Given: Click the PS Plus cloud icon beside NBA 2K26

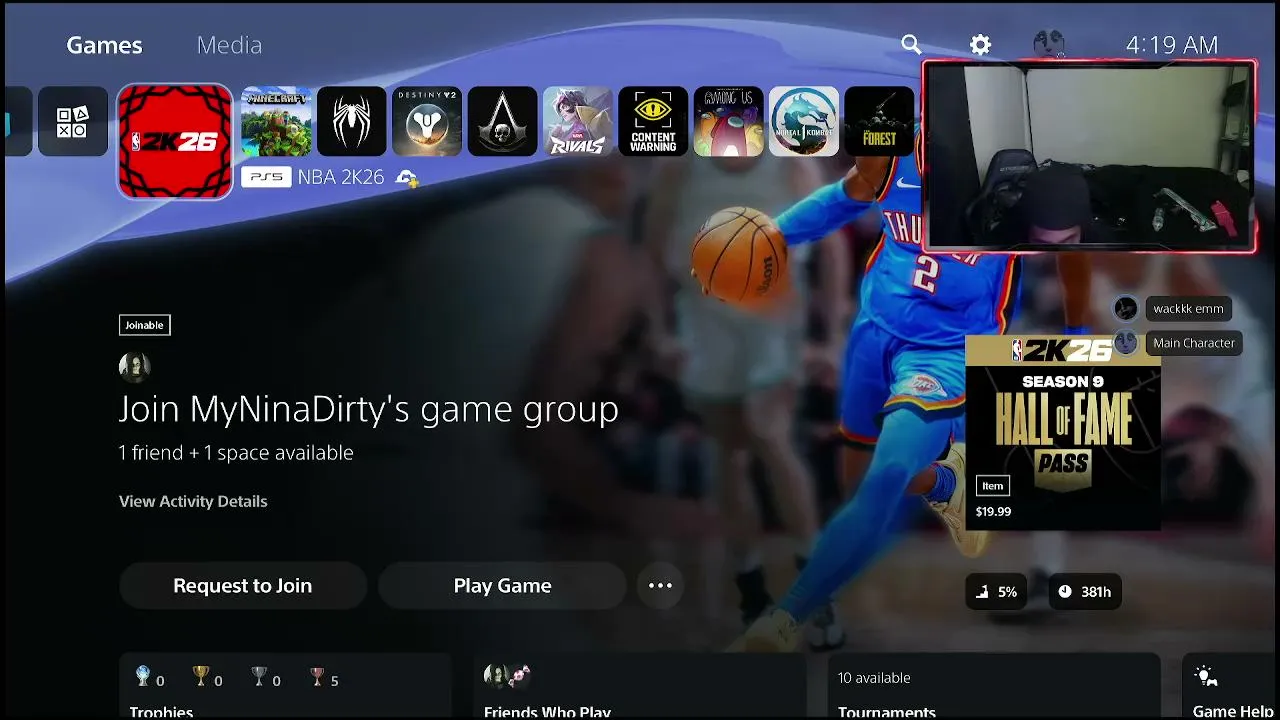Looking at the screenshot, I should [407, 178].
